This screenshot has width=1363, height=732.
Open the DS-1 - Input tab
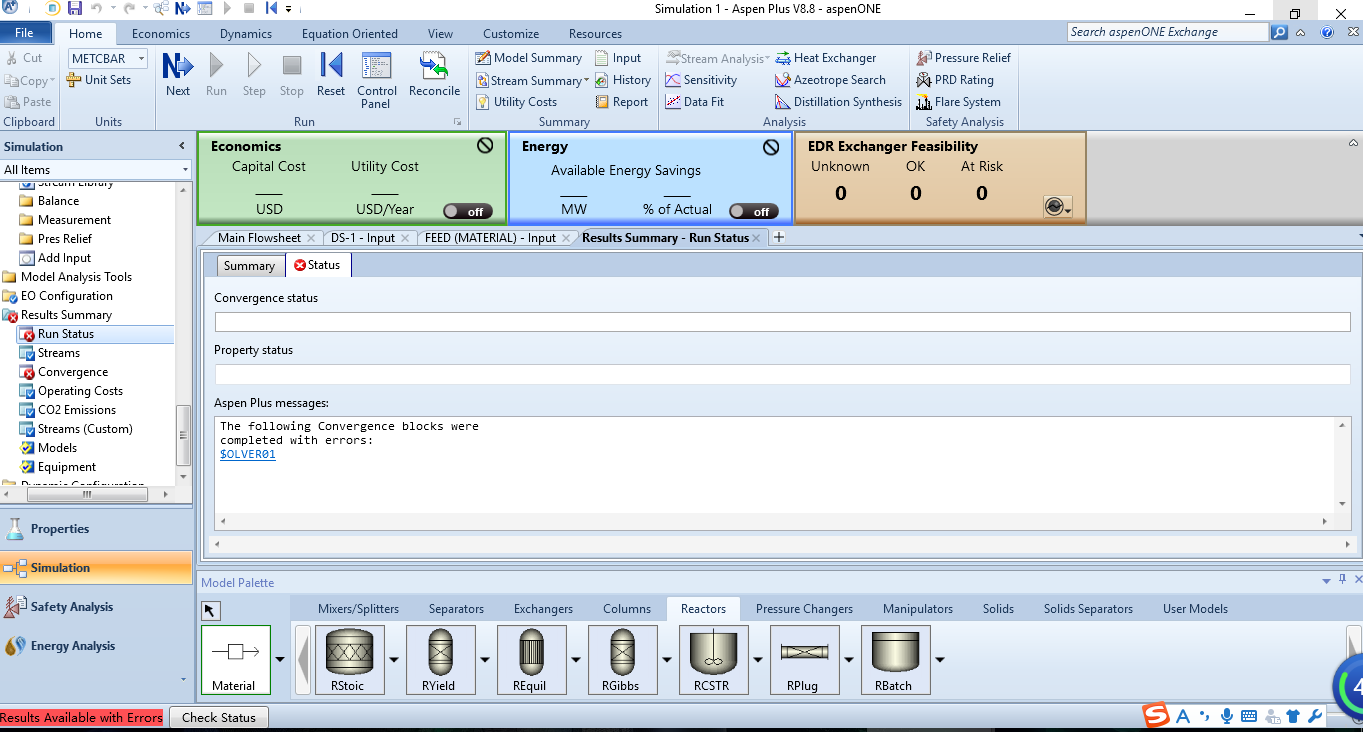click(x=363, y=238)
